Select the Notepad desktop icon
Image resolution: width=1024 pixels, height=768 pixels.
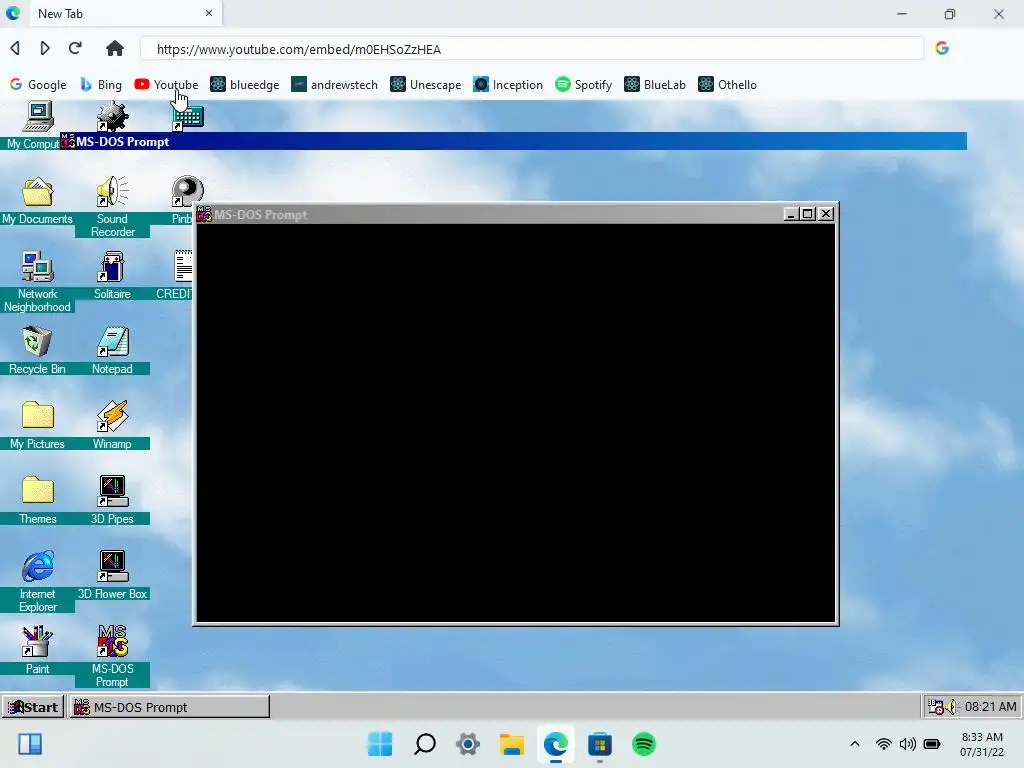point(112,351)
